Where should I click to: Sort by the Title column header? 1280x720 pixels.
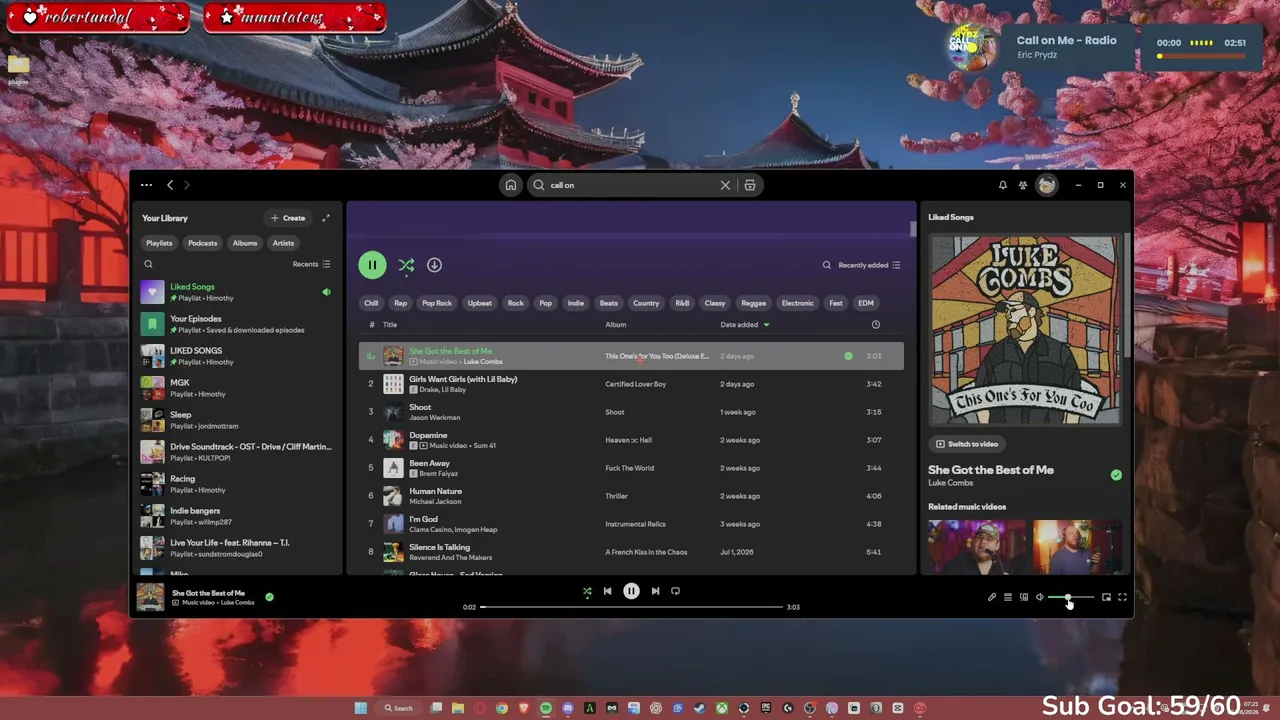390,325
